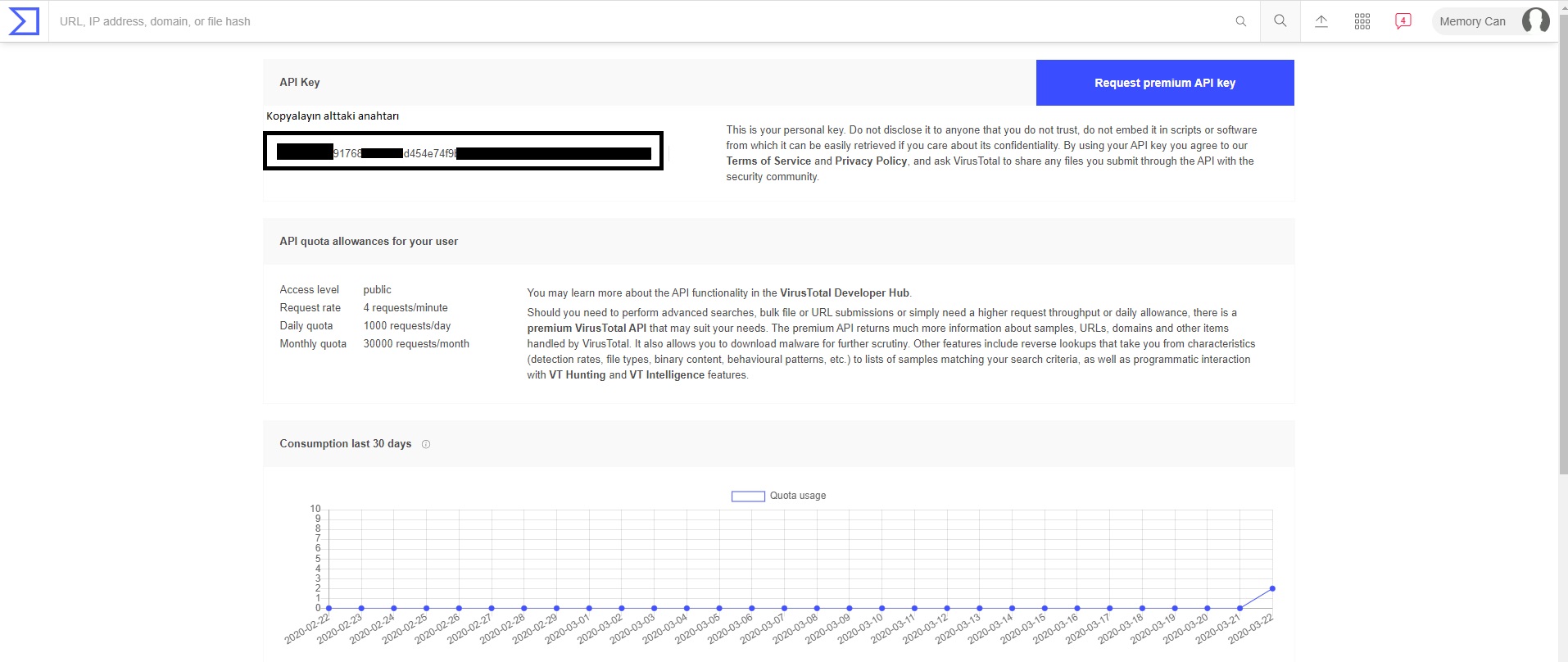The height and width of the screenshot is (662, 1568).
Task: Visit the VT Intelligence link
Action: [667, 374]
